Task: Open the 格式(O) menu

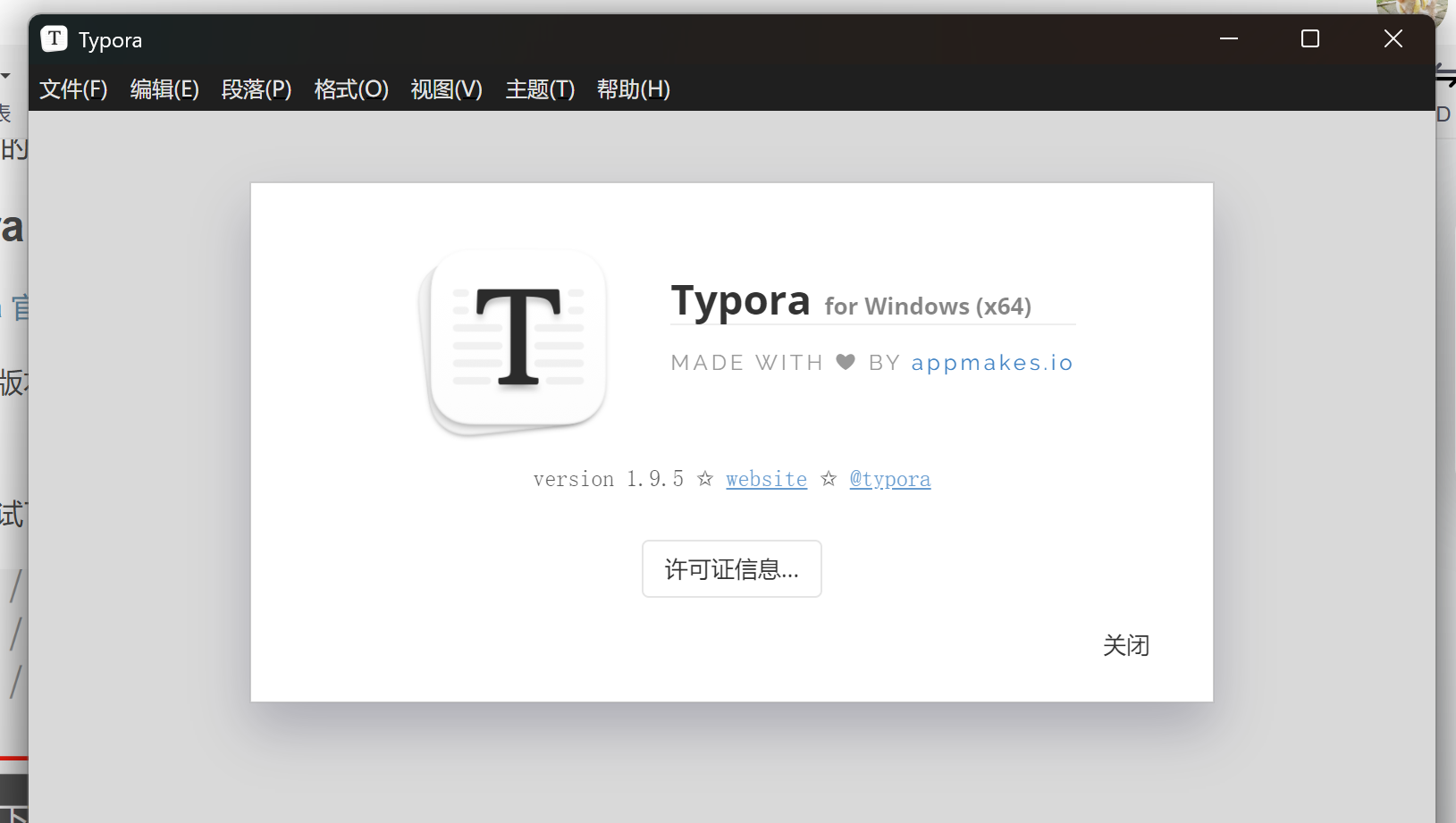Action: pyautogui.click(x=351, y=89)
